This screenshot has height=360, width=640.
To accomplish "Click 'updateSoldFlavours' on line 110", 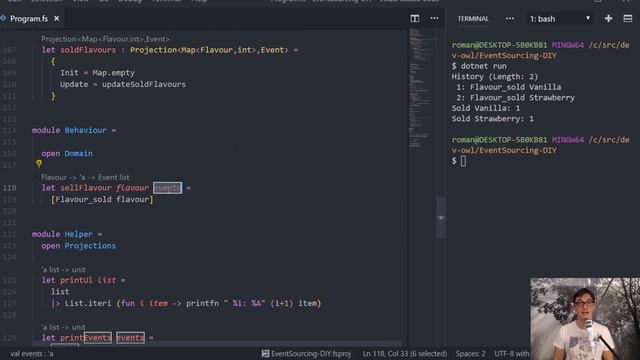I will (144, 84).
